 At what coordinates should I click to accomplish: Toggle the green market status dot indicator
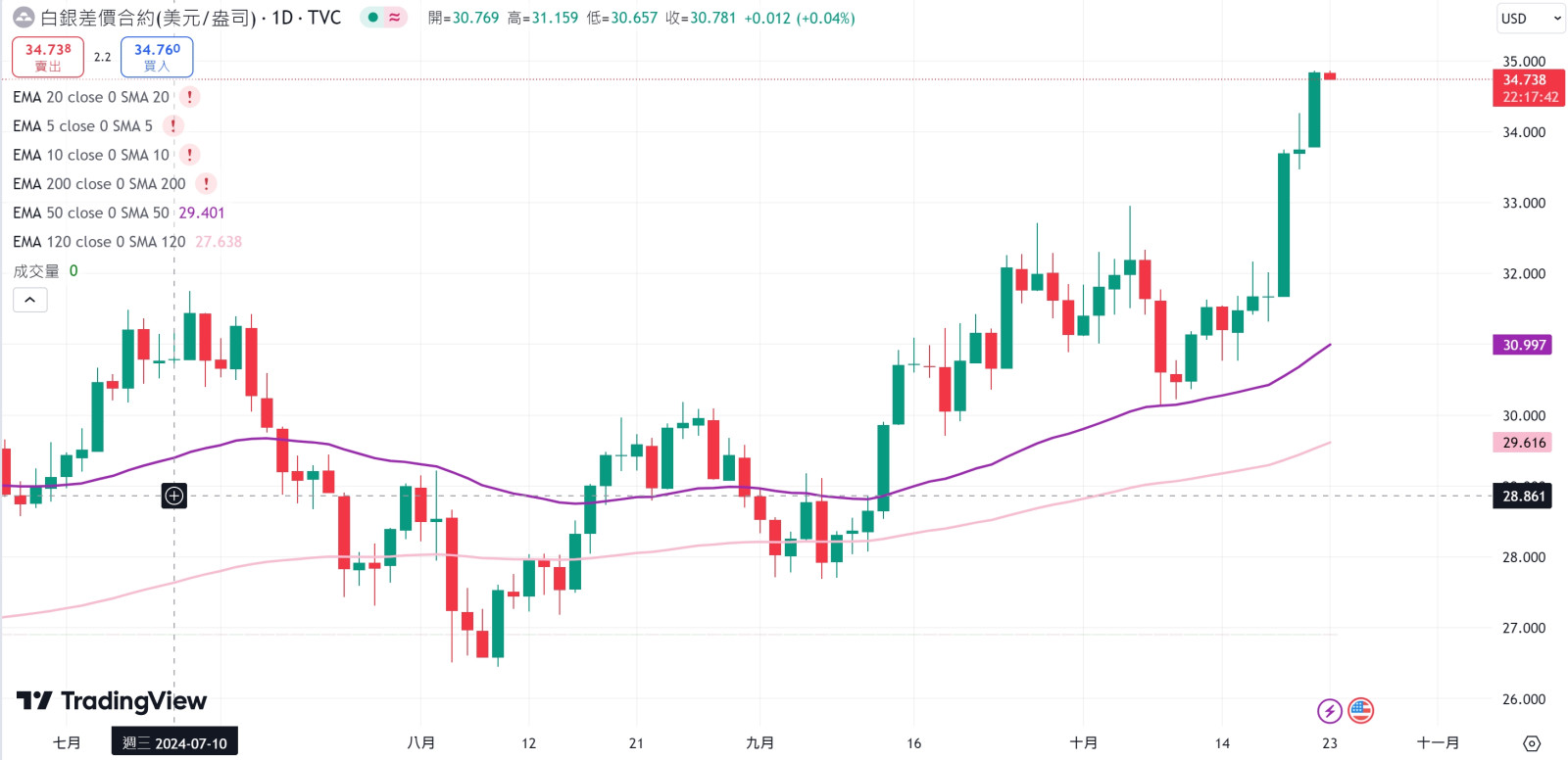coord(372,18)
